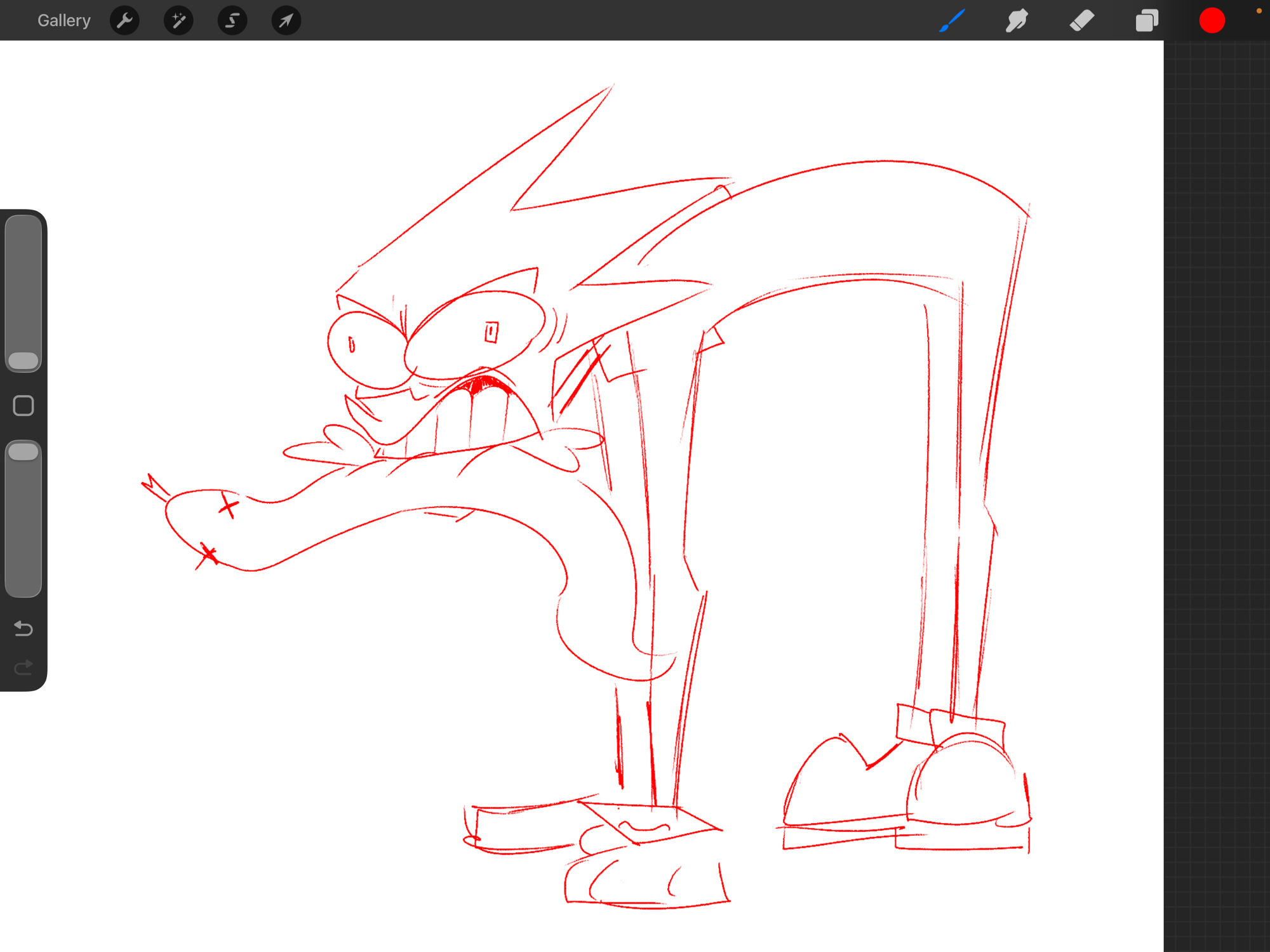Select the Brush tool
Screen dimensions: 1270x952
pyautogui.click(x=952, y=20)
